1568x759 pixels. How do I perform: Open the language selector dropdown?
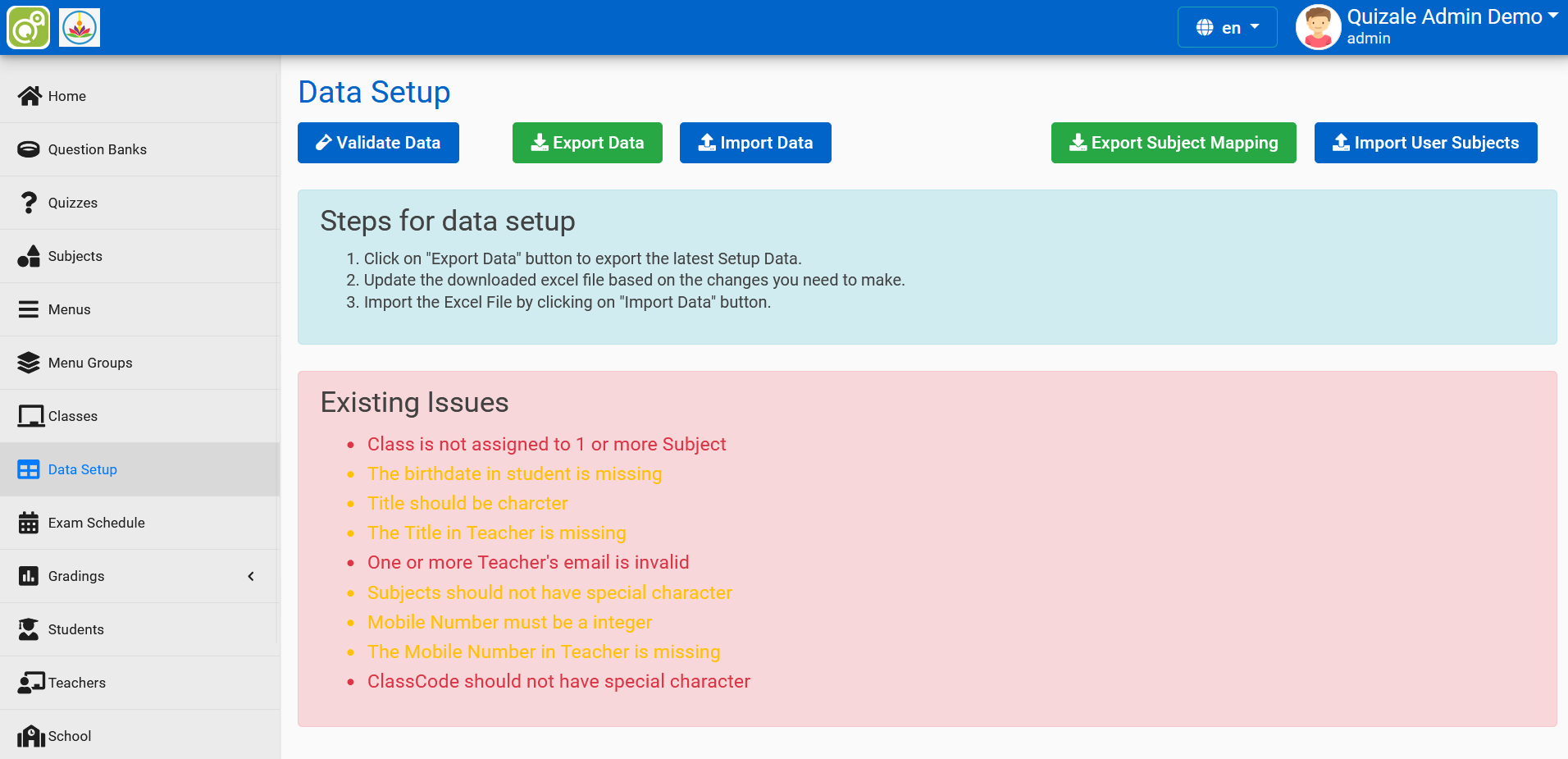tap(1227, 27)
